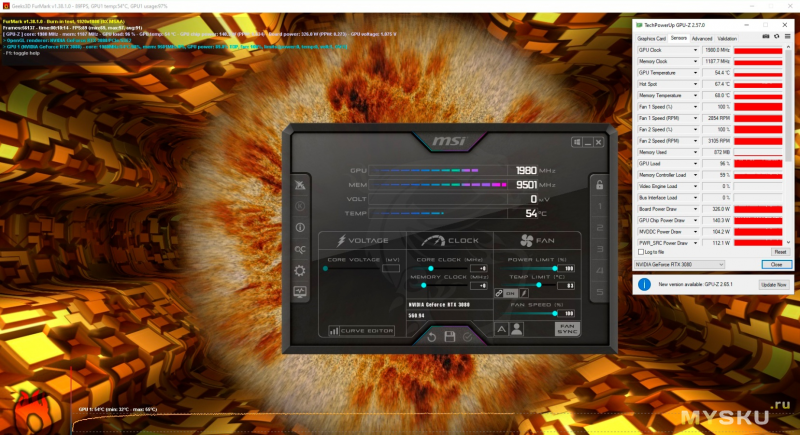Screen dimensions: 800x435
Task: Open the NVIDIA GeForce RTX 3080 GPU selector
Action: pyautogui.click(x=679, y=264)
